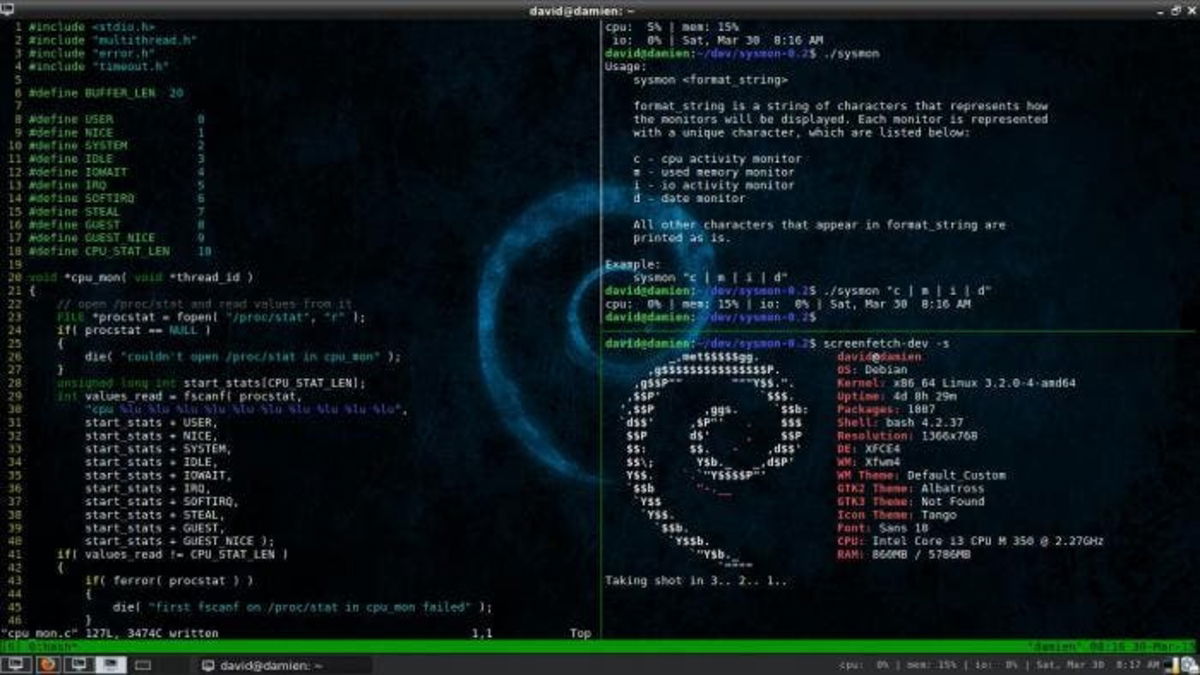The width and height of the screenshot is (1200, 675).
Task: Click 'unsigned long int start_stats[CPU_STAT_LEN];' line
Action: point(211,383)
